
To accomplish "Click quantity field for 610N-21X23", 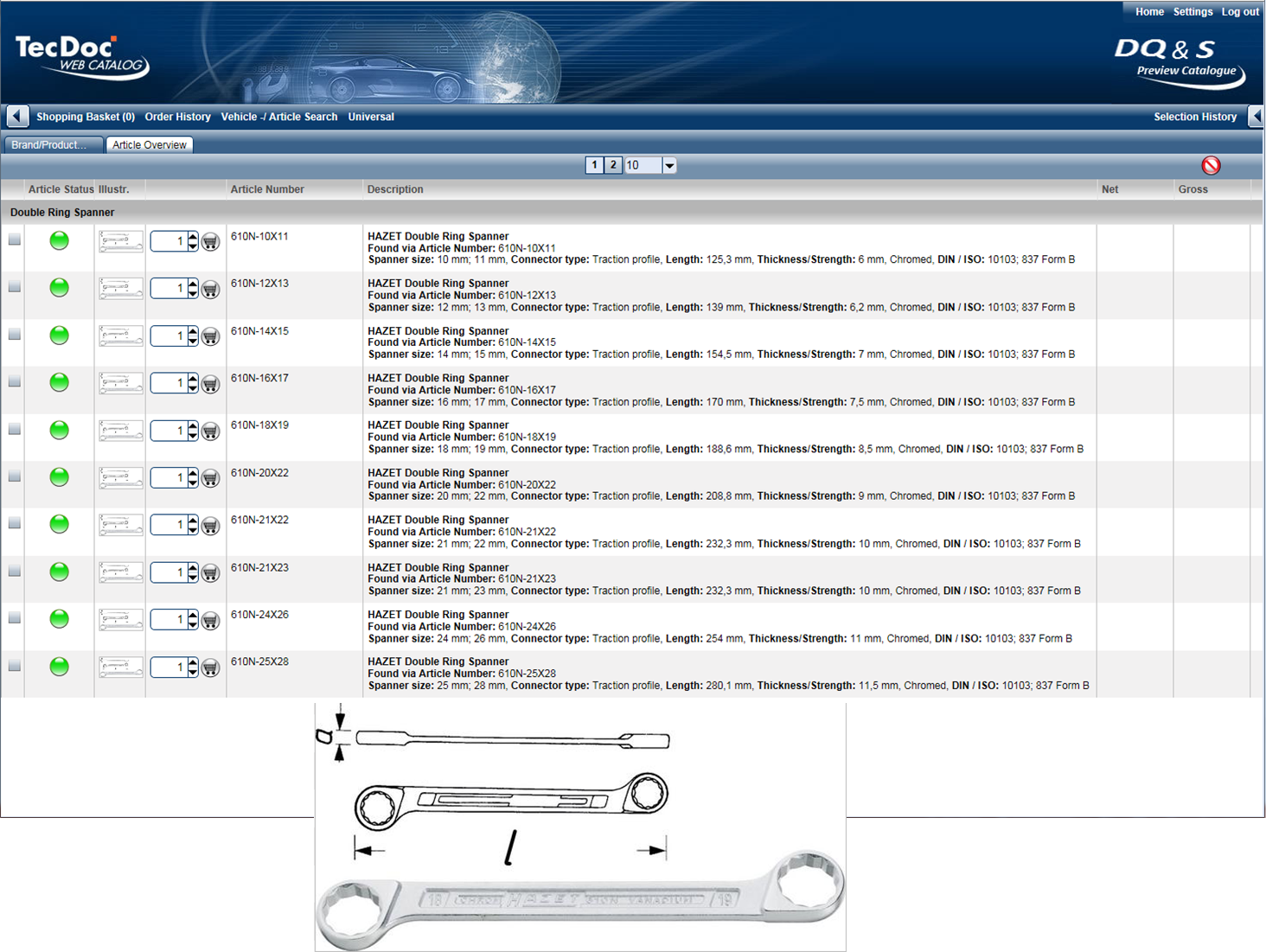I will [x=169, y=572].
